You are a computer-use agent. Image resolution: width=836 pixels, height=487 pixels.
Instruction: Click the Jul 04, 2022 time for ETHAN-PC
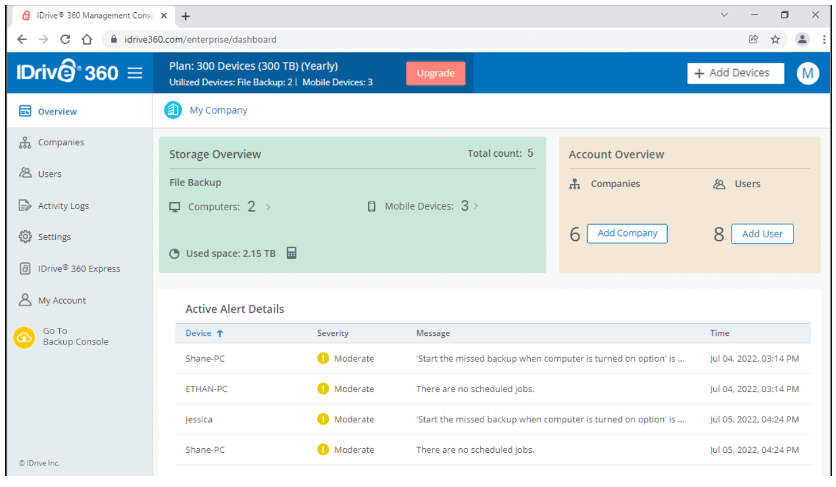click(x=754, y=389)
